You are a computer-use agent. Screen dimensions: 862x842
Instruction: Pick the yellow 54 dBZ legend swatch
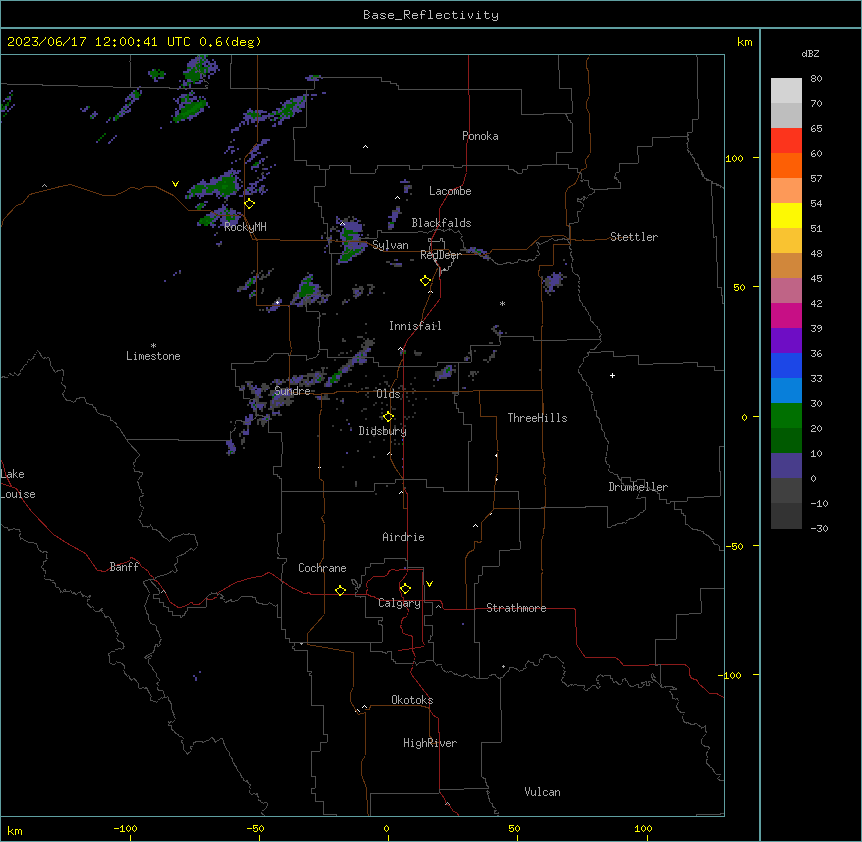click(x=786, y=215)
